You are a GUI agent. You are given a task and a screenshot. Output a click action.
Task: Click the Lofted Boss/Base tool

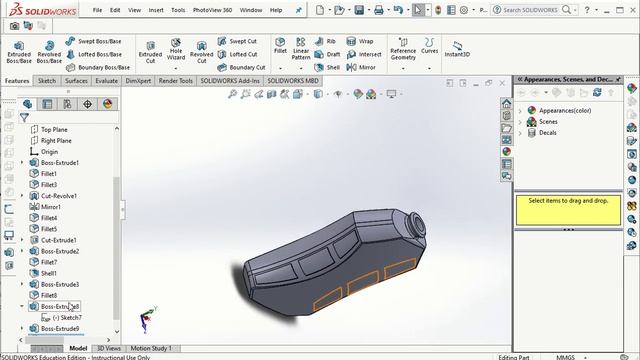[94, 54]
